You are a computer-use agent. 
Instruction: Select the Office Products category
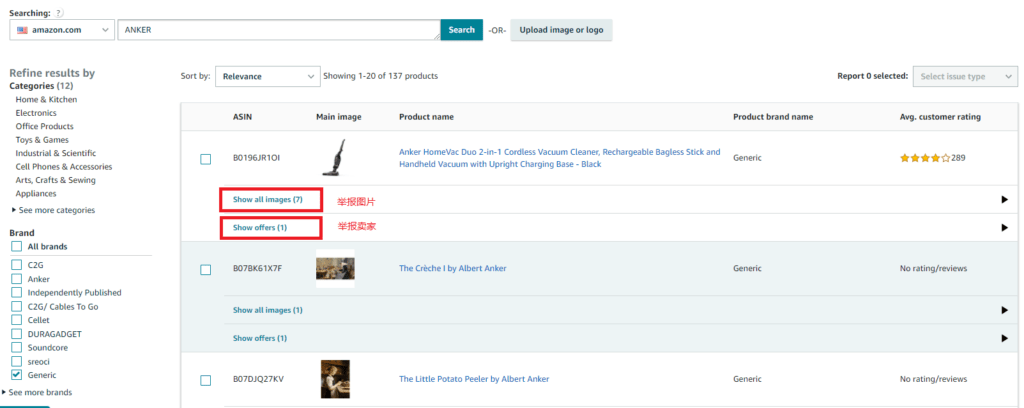[x=44, y=127]
